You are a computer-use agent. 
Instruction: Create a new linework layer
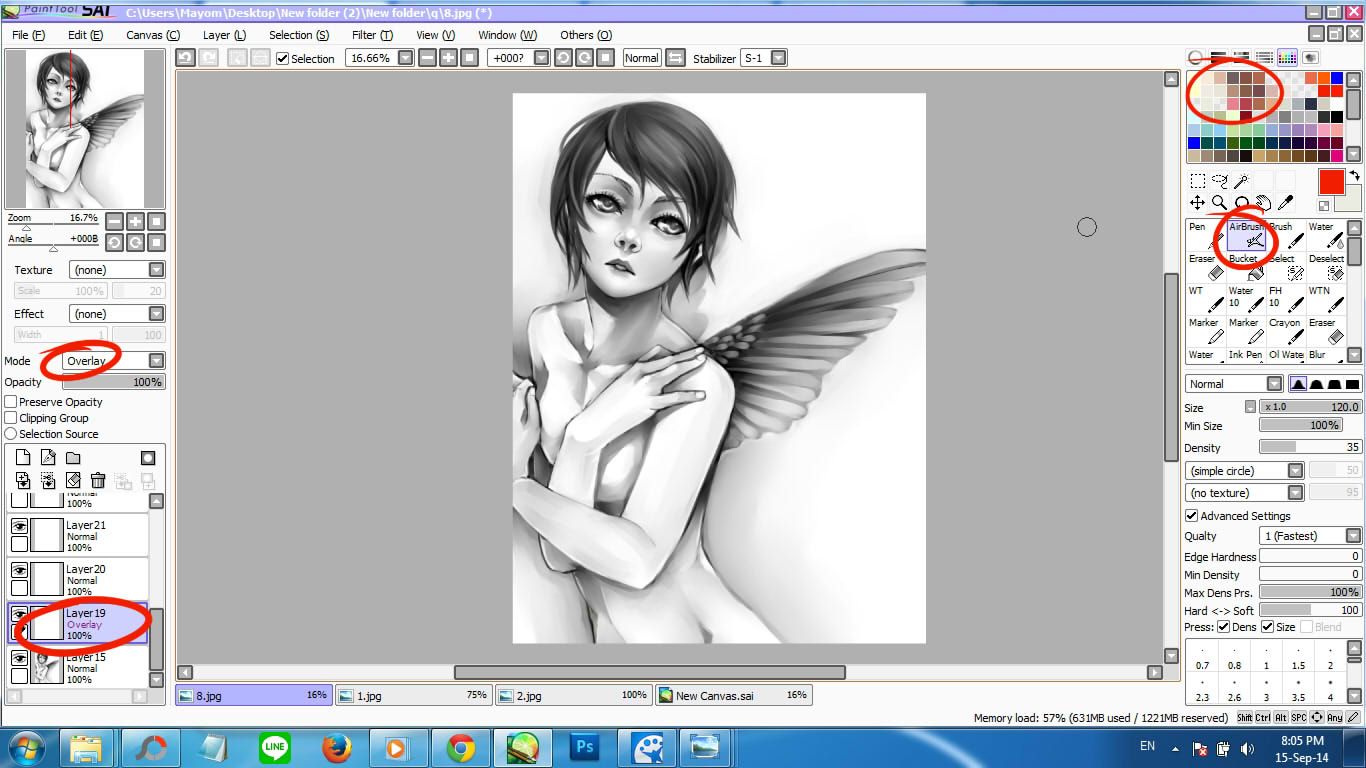(48, 458)
